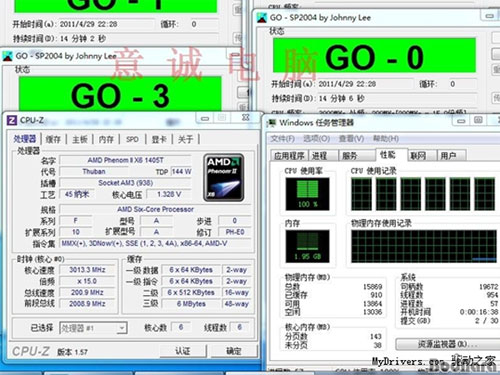Click the 认证 button in CPU-Z
The width and height of the screenshot is (500, 375).
(x=183, y=351)
